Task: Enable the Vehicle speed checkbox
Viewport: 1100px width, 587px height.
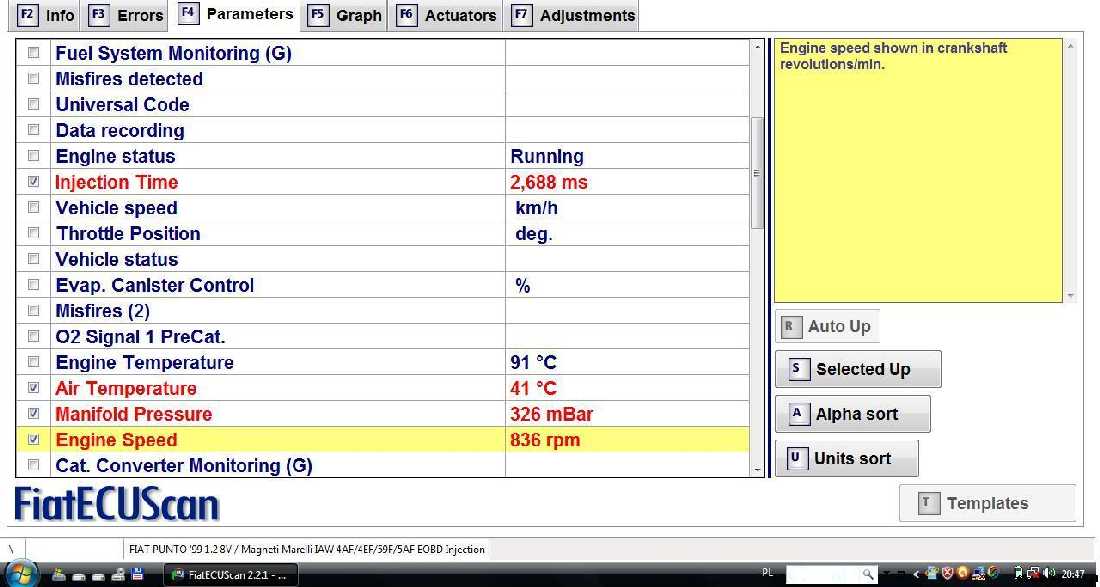Action: tap(33, 208)
